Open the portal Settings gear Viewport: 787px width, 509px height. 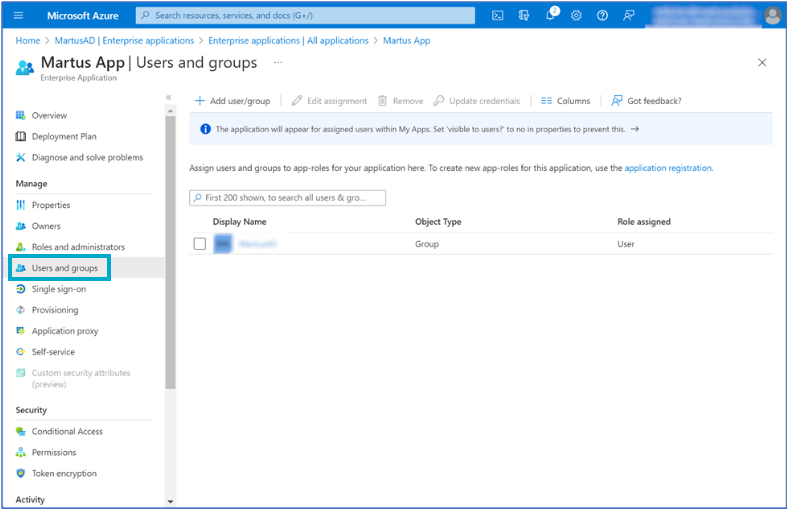pyautogui.click(x=576, y=16)
